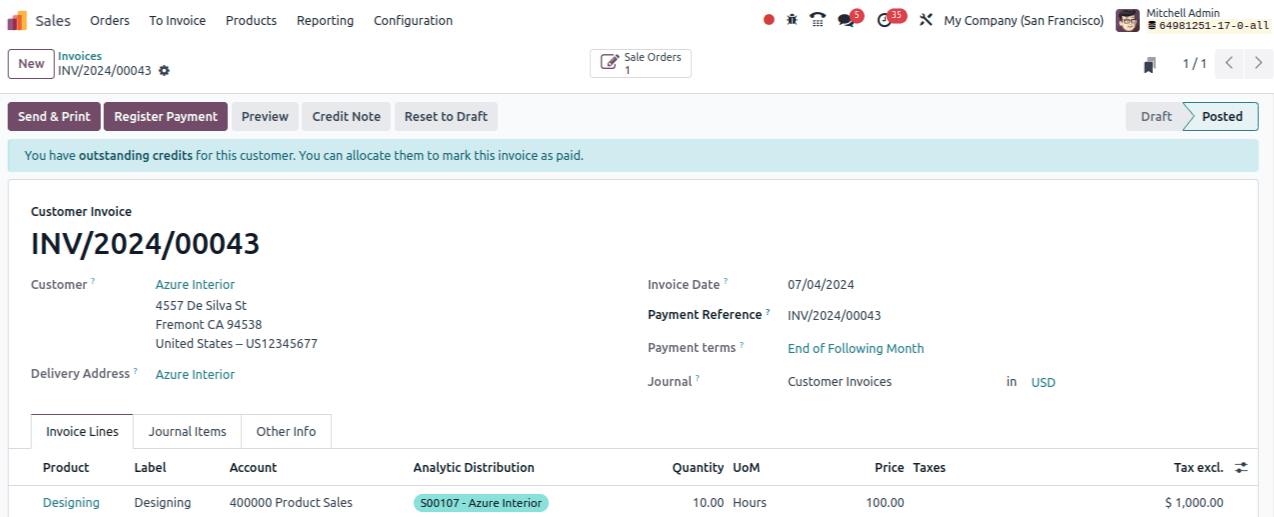Image resolution: width=1274 pixels, height=517 pixels.
Task: Open column settings adjust icon
Action: pos(1242,468)
